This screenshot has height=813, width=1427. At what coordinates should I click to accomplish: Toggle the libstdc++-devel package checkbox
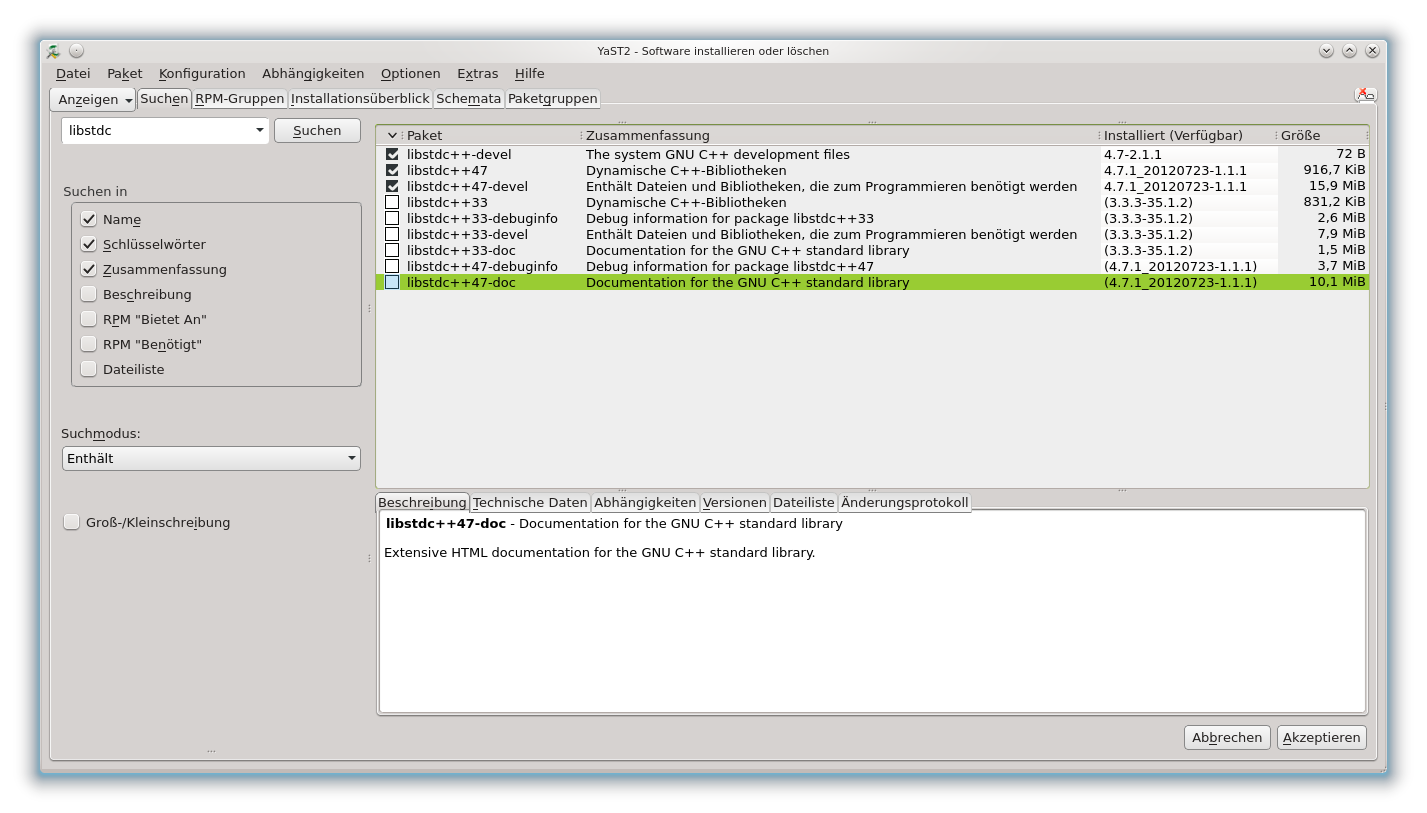[392, 154]
